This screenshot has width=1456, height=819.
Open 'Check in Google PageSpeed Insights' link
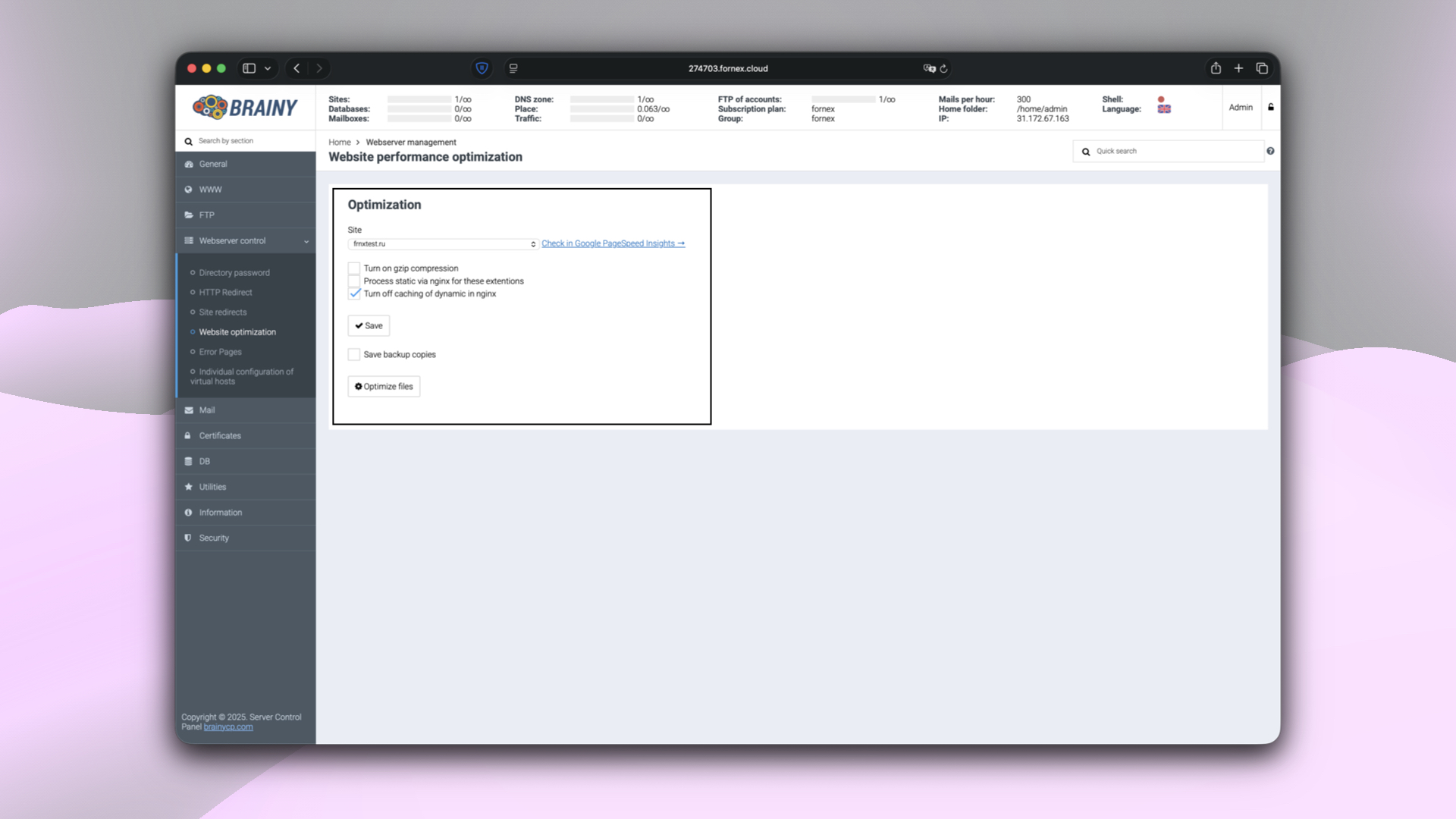(x=613, y=243)
